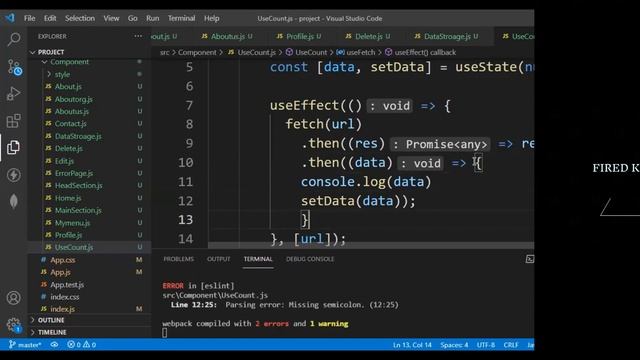
Task: Open the File menu
Action: 29,18
